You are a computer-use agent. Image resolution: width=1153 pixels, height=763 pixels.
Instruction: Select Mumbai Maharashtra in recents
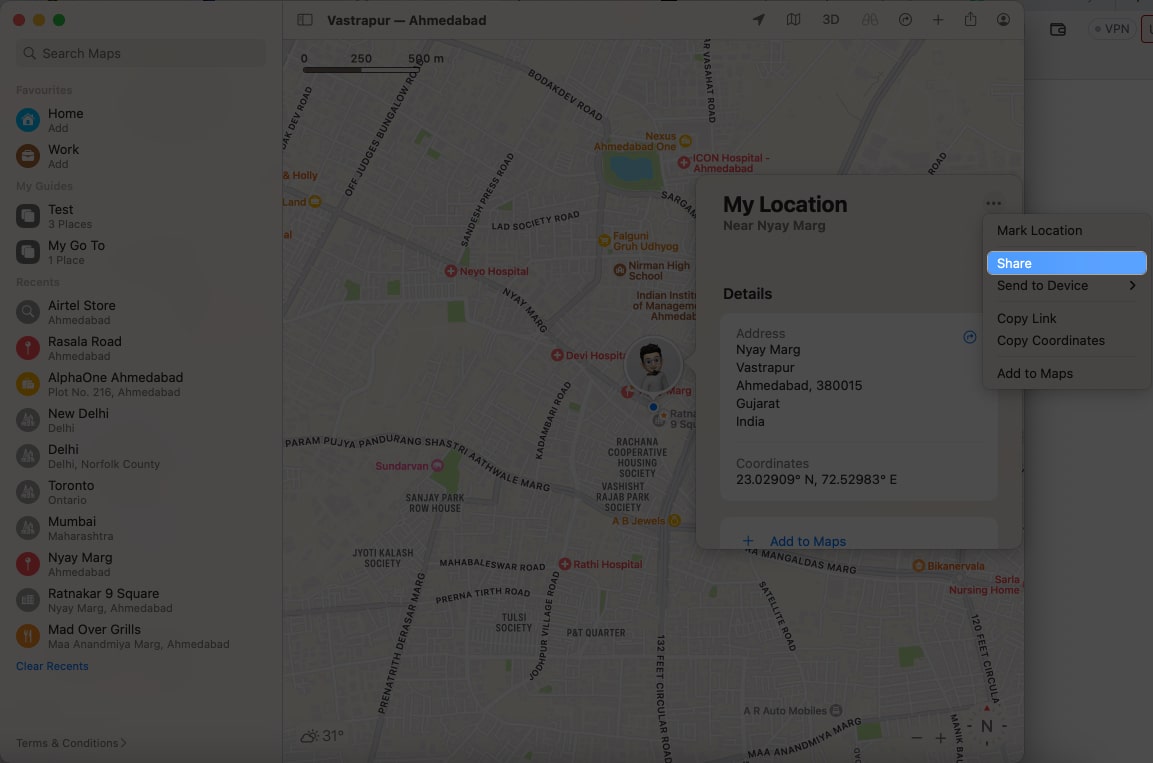coord(140,529)
